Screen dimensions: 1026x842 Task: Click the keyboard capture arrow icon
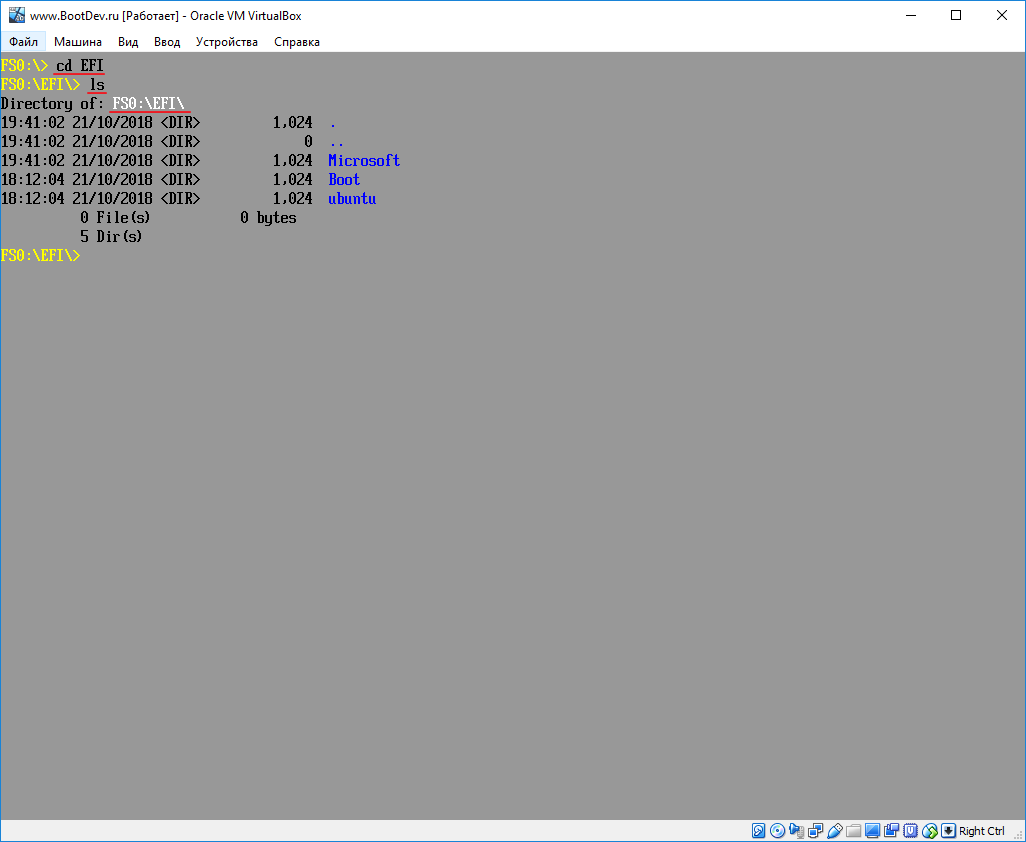pyautogui.click(x=948, y=831)
